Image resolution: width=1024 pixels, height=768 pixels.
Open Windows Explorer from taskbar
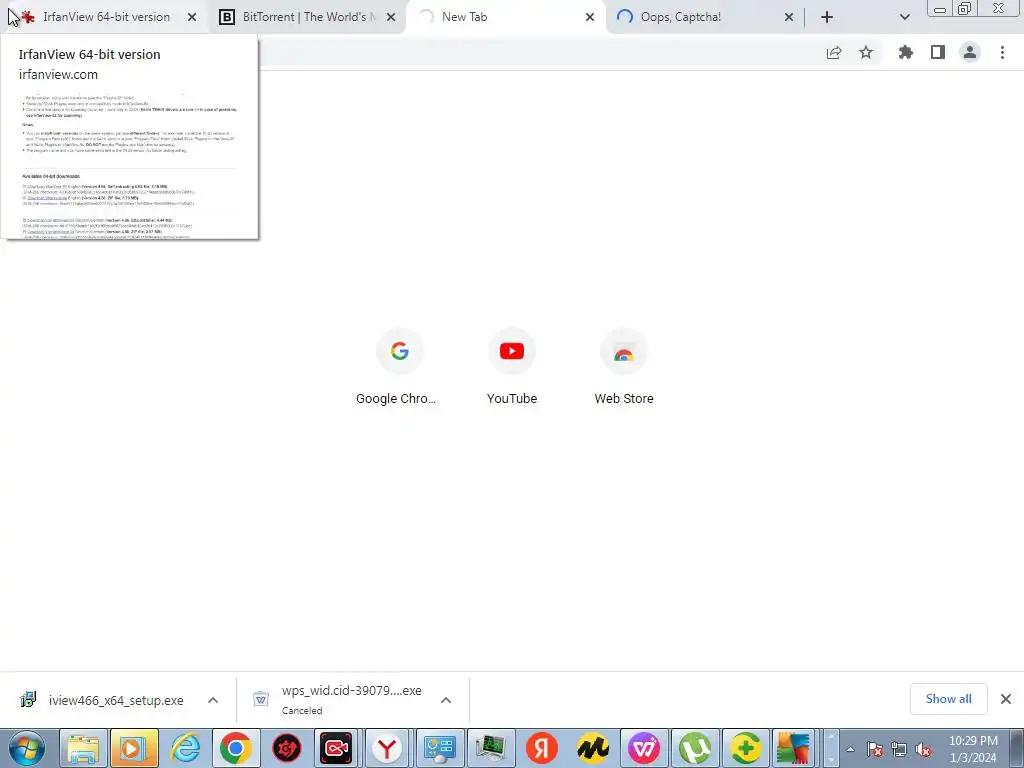[x=84, y=748]
